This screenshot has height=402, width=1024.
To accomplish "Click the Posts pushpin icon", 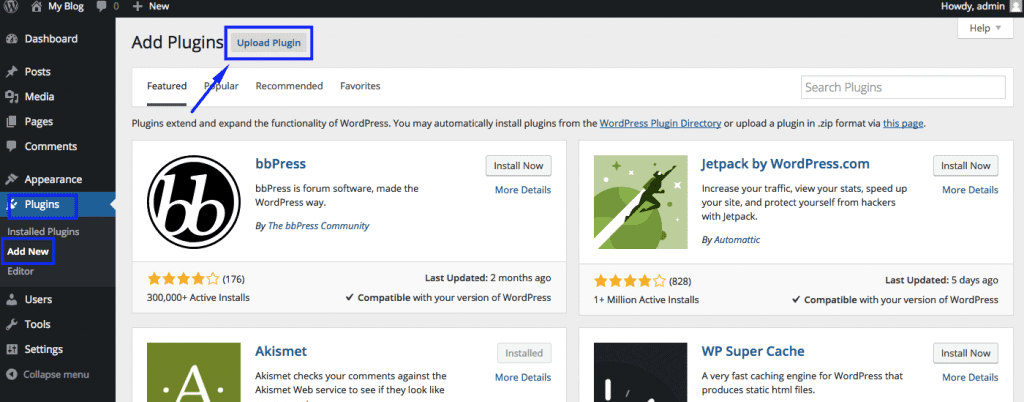I will [x=12, y=72].
